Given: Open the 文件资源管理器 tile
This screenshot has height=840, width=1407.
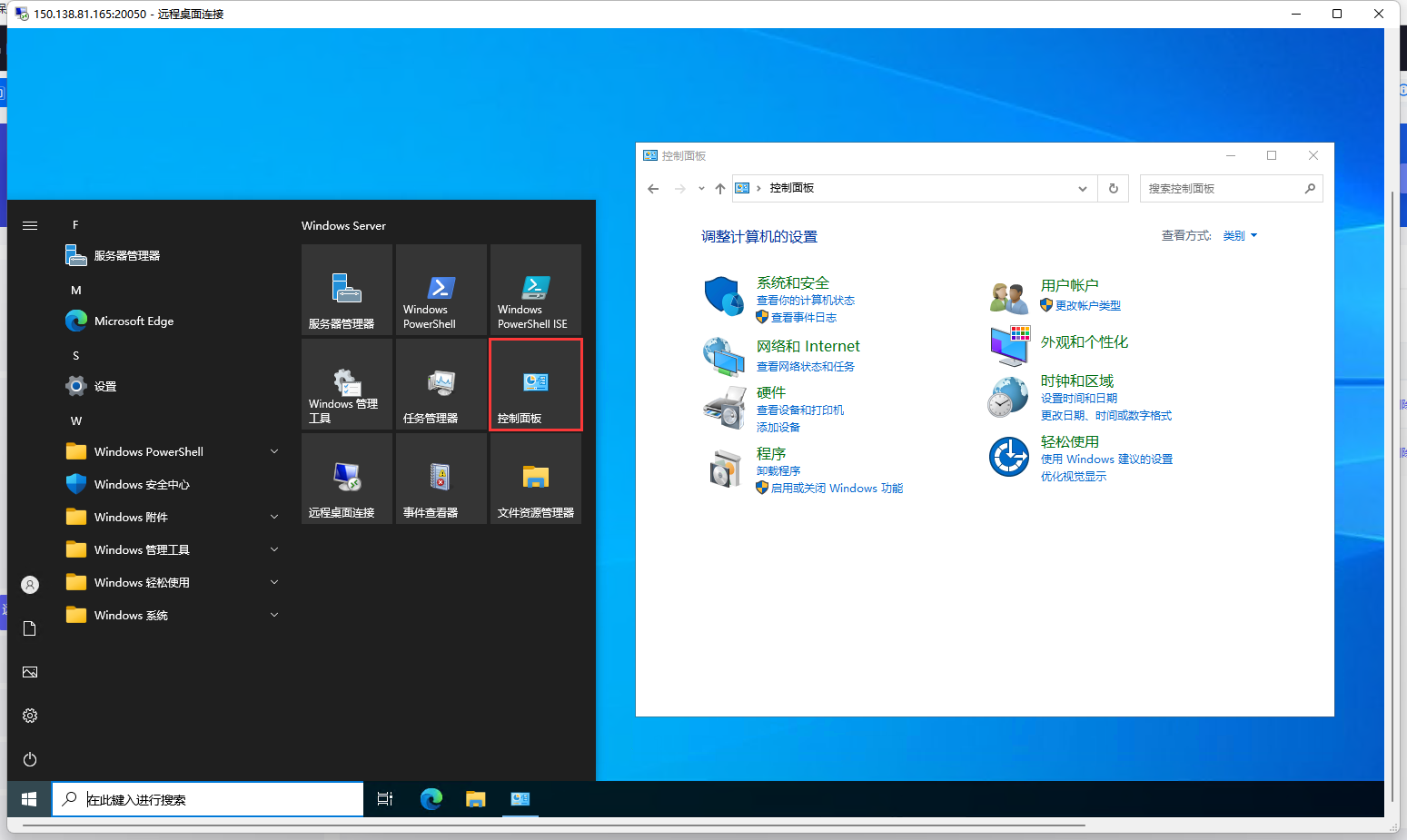Looking at the screenshot, I should point(536,479).
